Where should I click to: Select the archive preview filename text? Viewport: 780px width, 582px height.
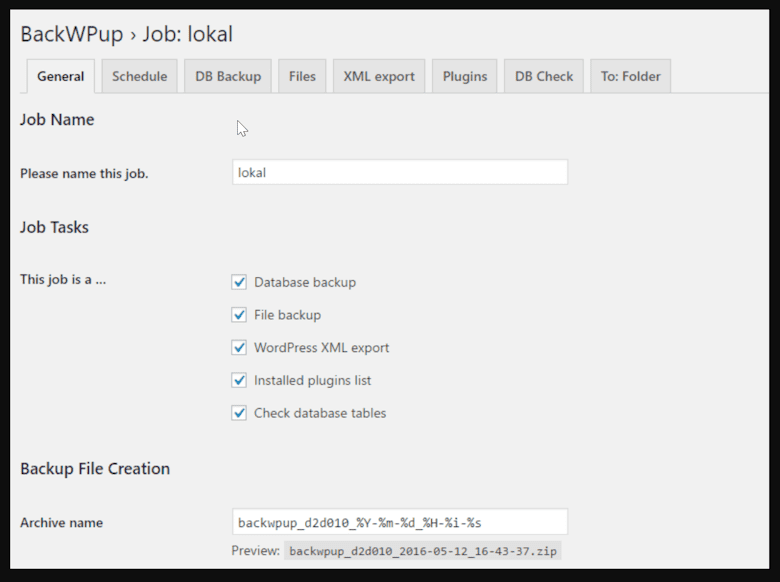coord(423,551)
